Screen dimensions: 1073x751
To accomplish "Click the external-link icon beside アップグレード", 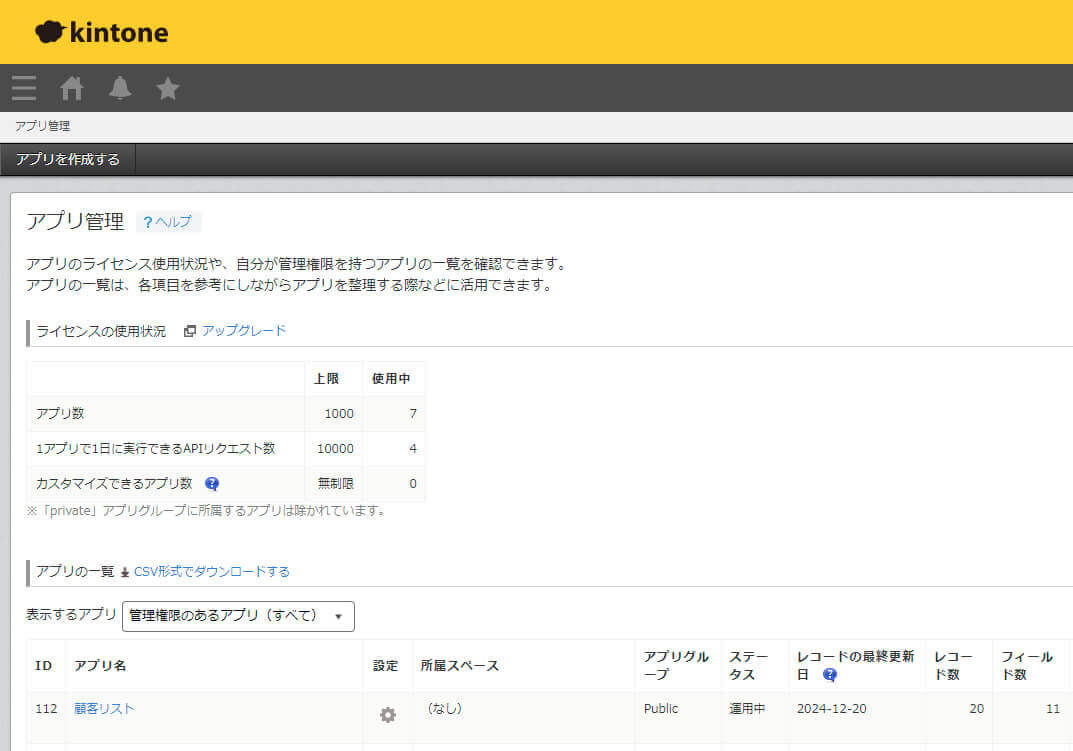I will [190, 330].
